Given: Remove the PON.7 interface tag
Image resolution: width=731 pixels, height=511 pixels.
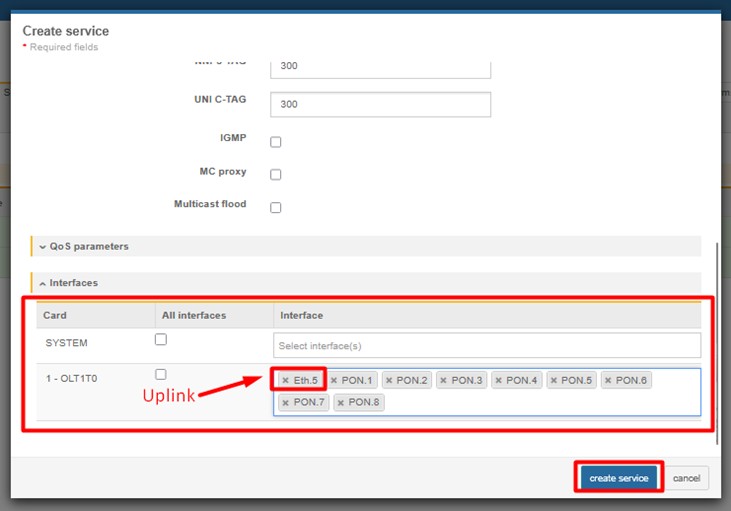Looking at the screenshot, I should point(286,403).
